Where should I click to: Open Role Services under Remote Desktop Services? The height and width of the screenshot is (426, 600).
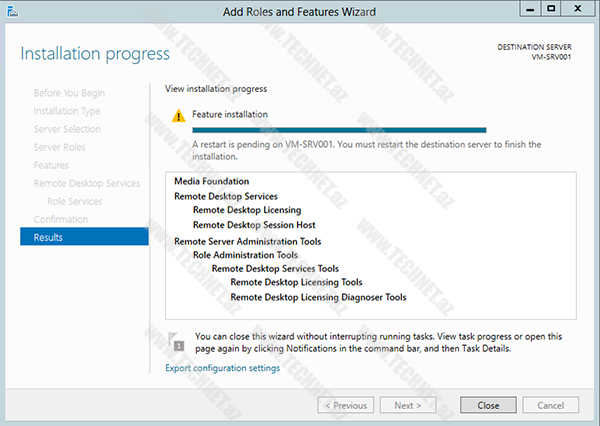[75, 201]
